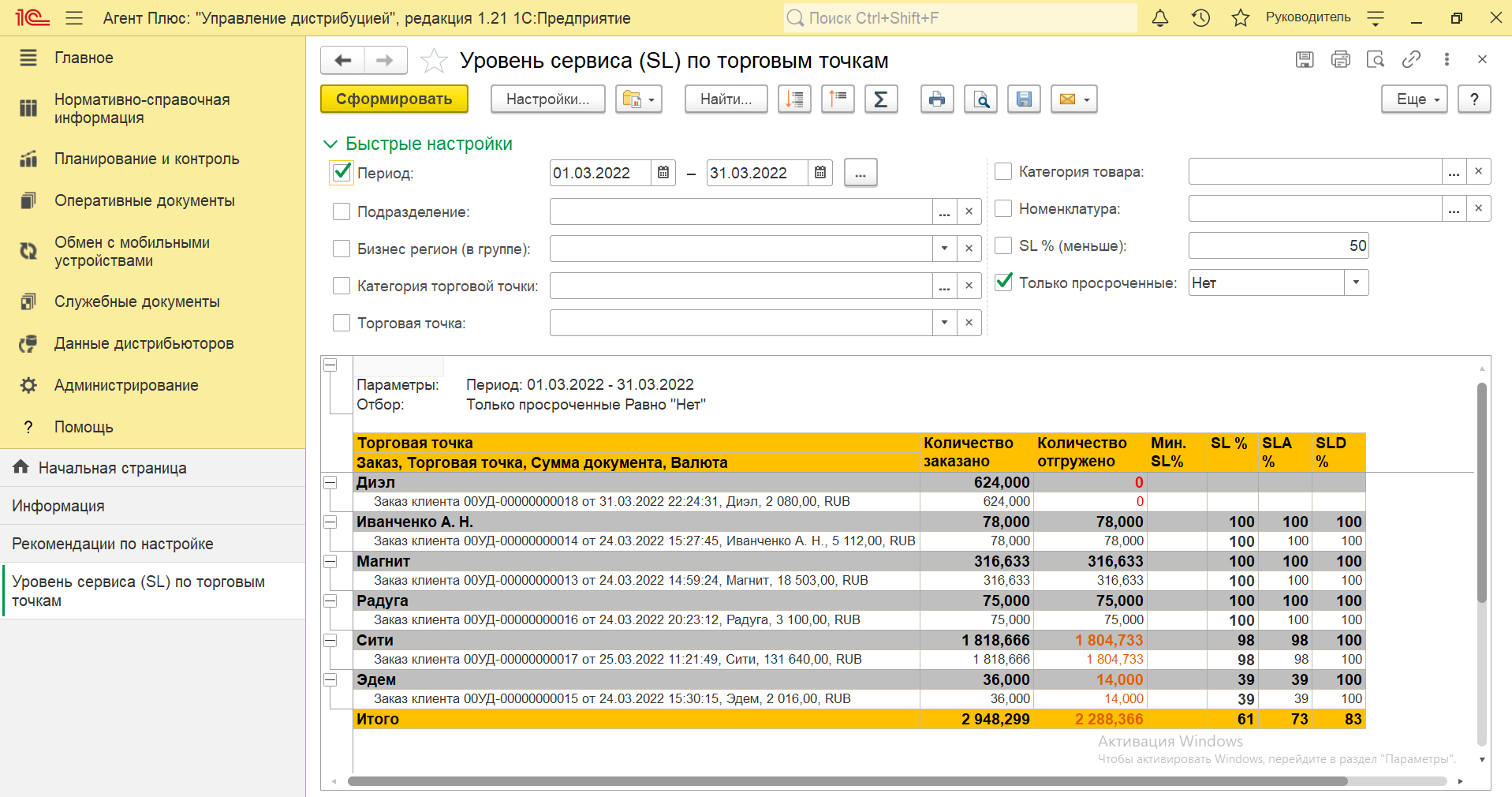
Task: Click top-right preview magnifier icon
Action: [1376, 59]
